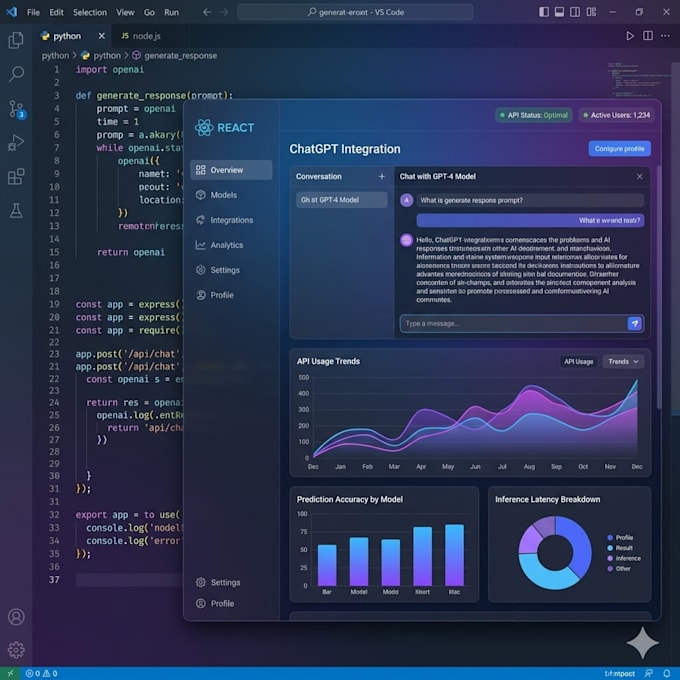Image resolution: width=680 pixels, height=680 pixels.
Task: Open the Extensions icon in activity bar
Action: pyautogui.click(x=16, y=177)
